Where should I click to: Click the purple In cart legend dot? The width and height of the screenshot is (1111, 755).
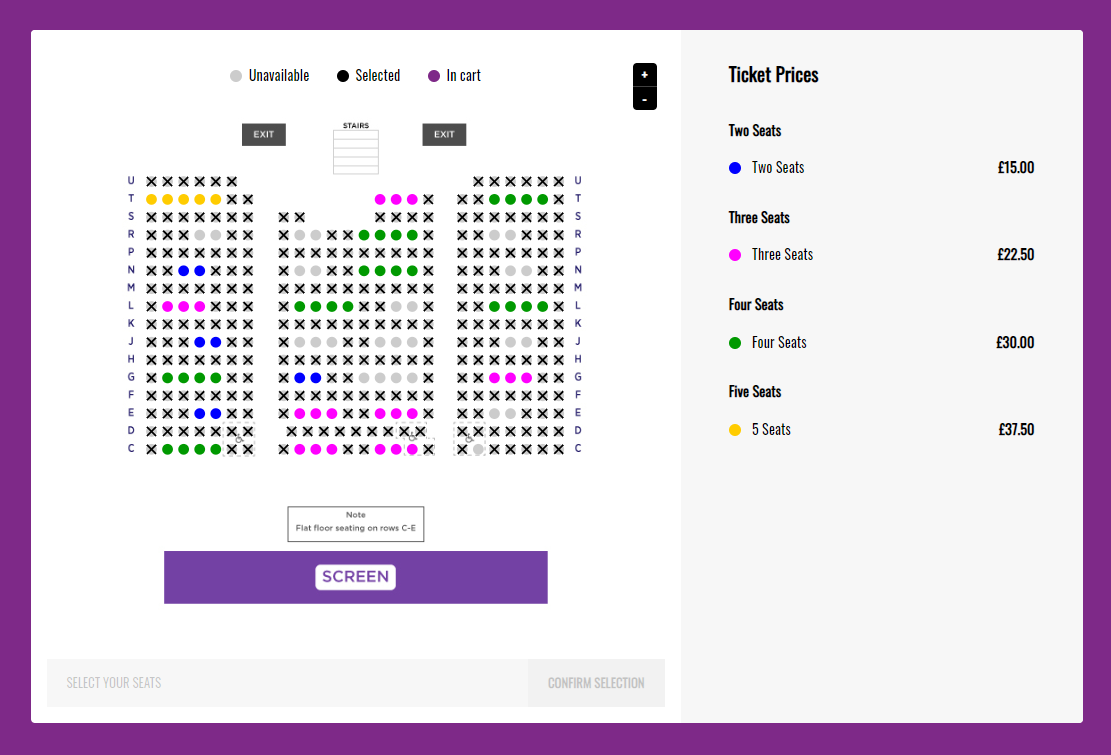434,76
